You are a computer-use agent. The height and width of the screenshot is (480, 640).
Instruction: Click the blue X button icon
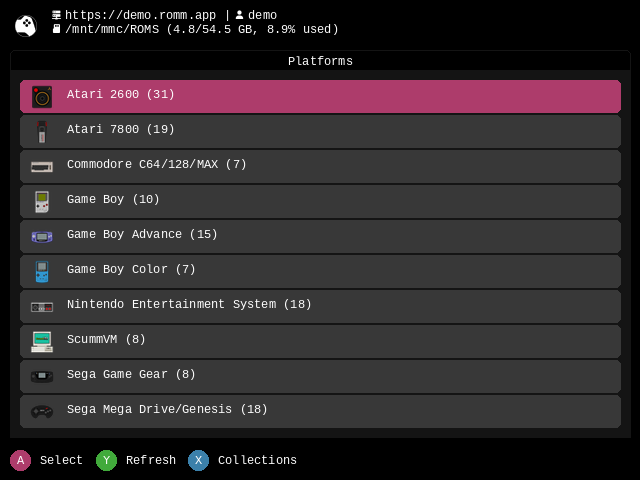point(198,460)
